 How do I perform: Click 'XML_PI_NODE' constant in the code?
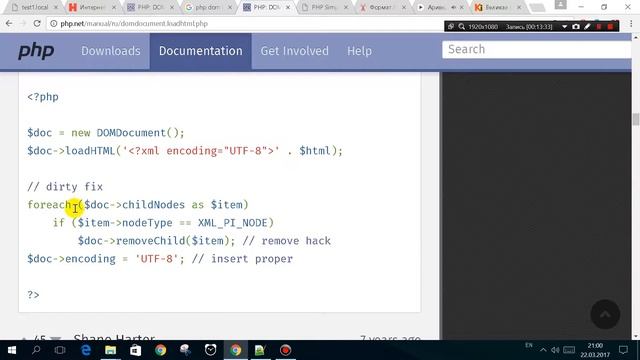[232, 222]
